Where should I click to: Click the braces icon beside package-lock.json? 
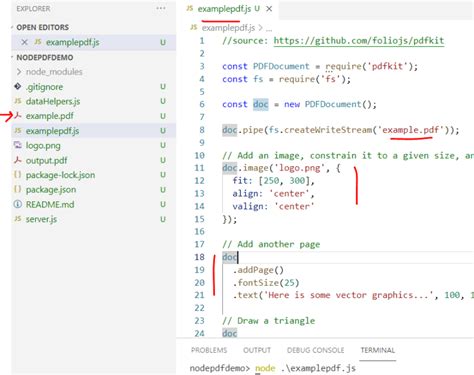point(18,175)
